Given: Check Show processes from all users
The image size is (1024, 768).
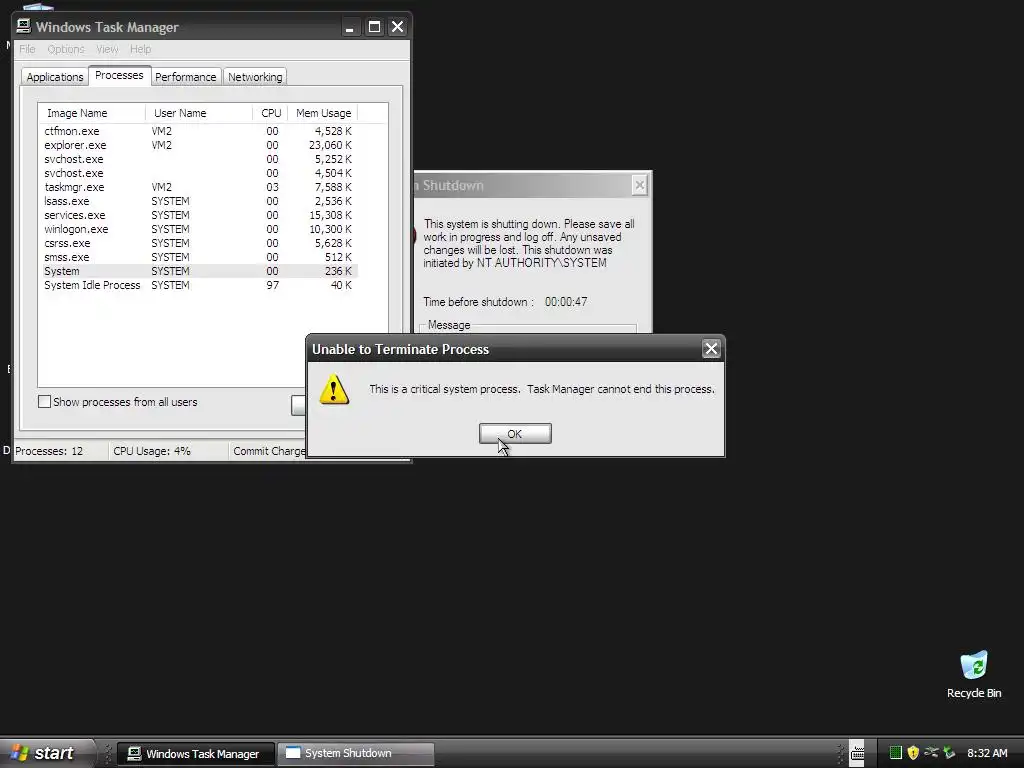Looking at the screenshot, I should [44, 402].
